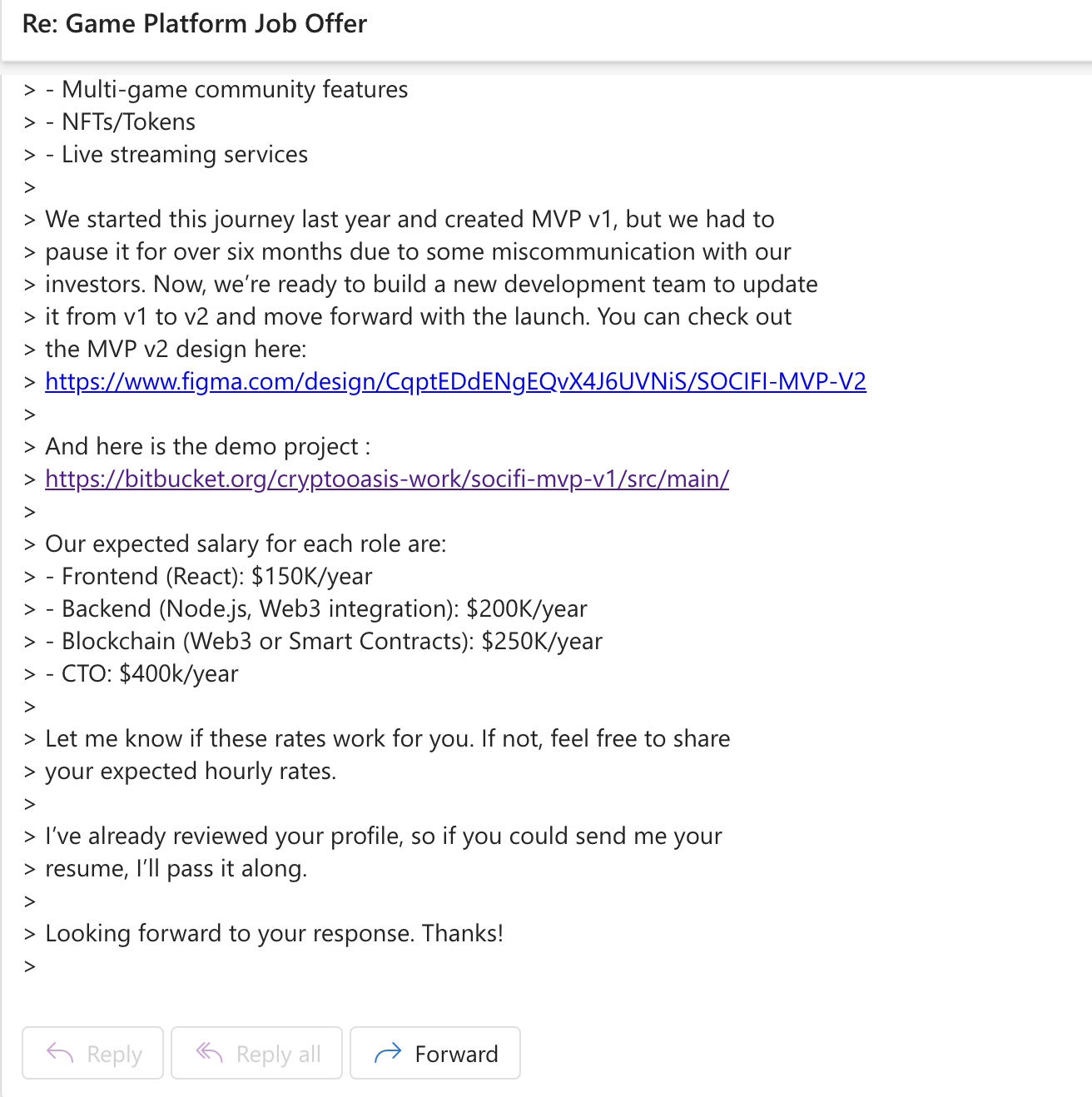Click the 'And here is the demo project' text
This screenshot has width=1092, height=1097.
[207, 446]
